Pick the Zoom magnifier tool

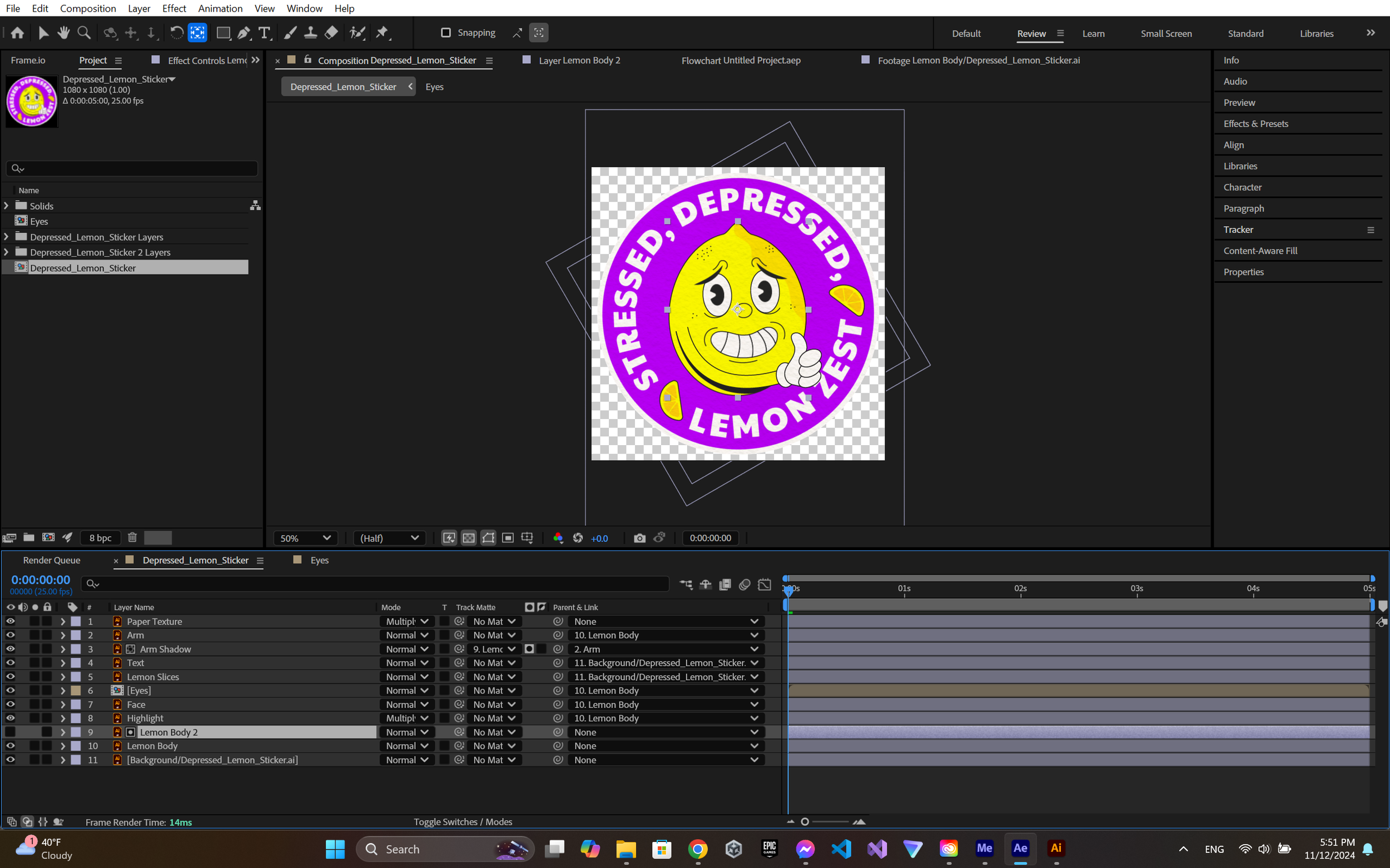tap(84, 33)
